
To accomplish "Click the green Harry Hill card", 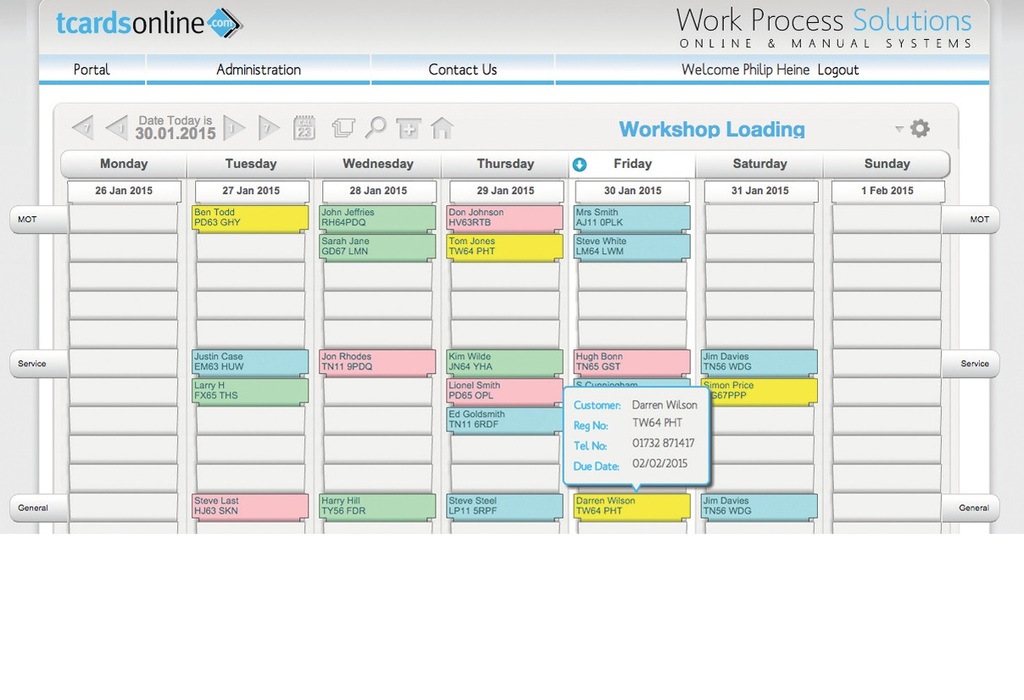I will [x=377, y=506].
